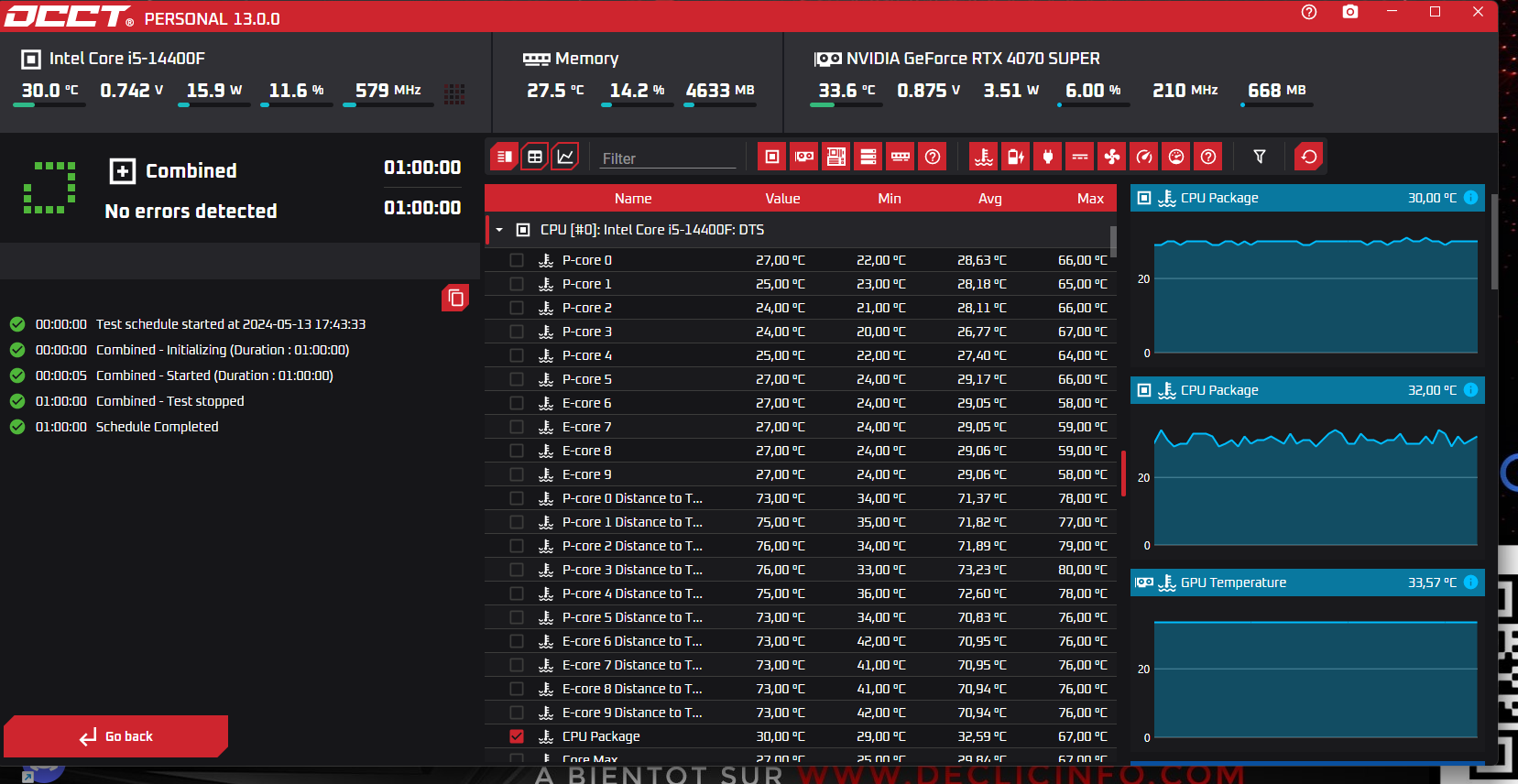This screenshot has width=1518, height=784.
Task: Click into the Filter text field
Action: [x=668, y=158]
